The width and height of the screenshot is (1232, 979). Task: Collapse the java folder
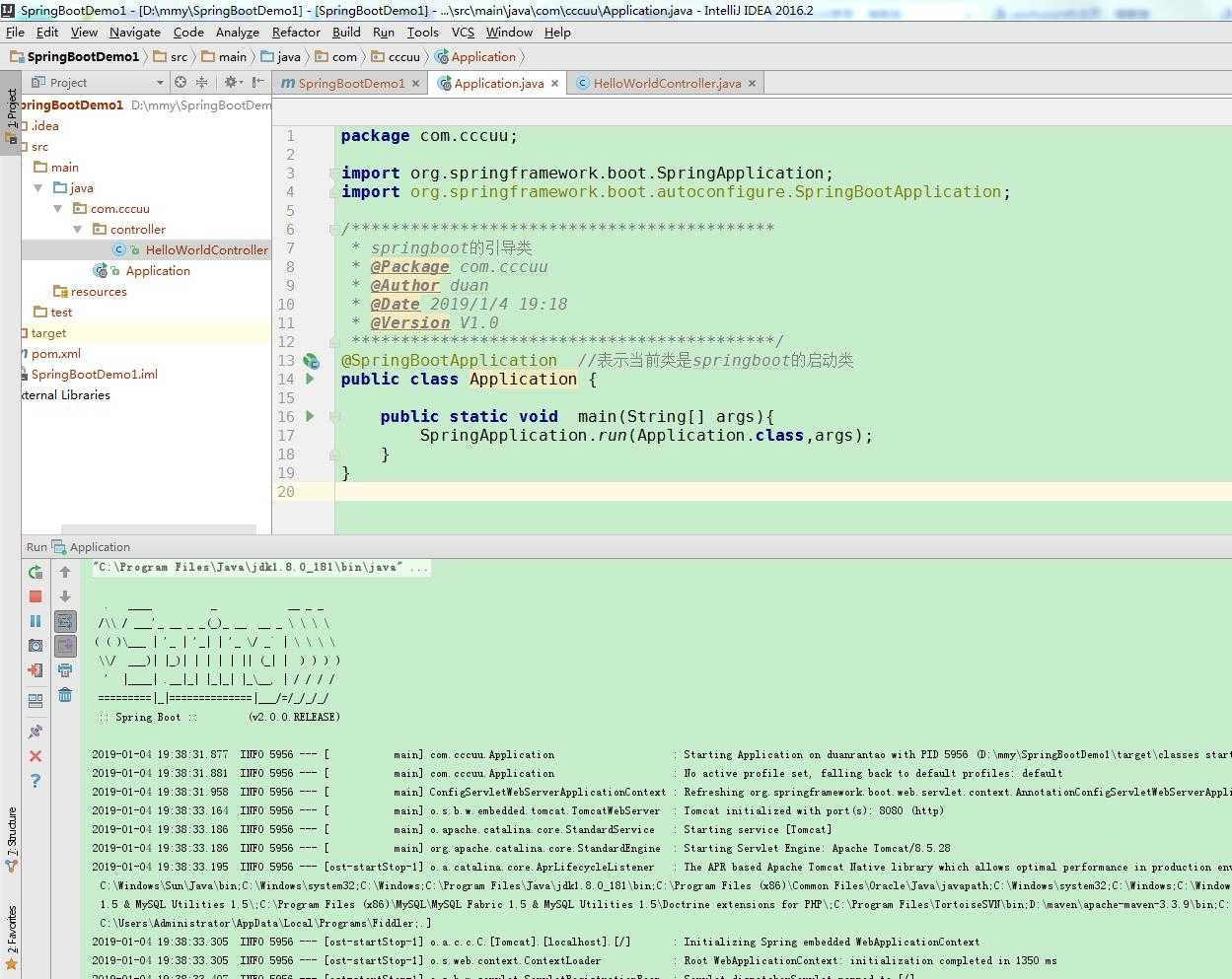click(x=38, y=187)
